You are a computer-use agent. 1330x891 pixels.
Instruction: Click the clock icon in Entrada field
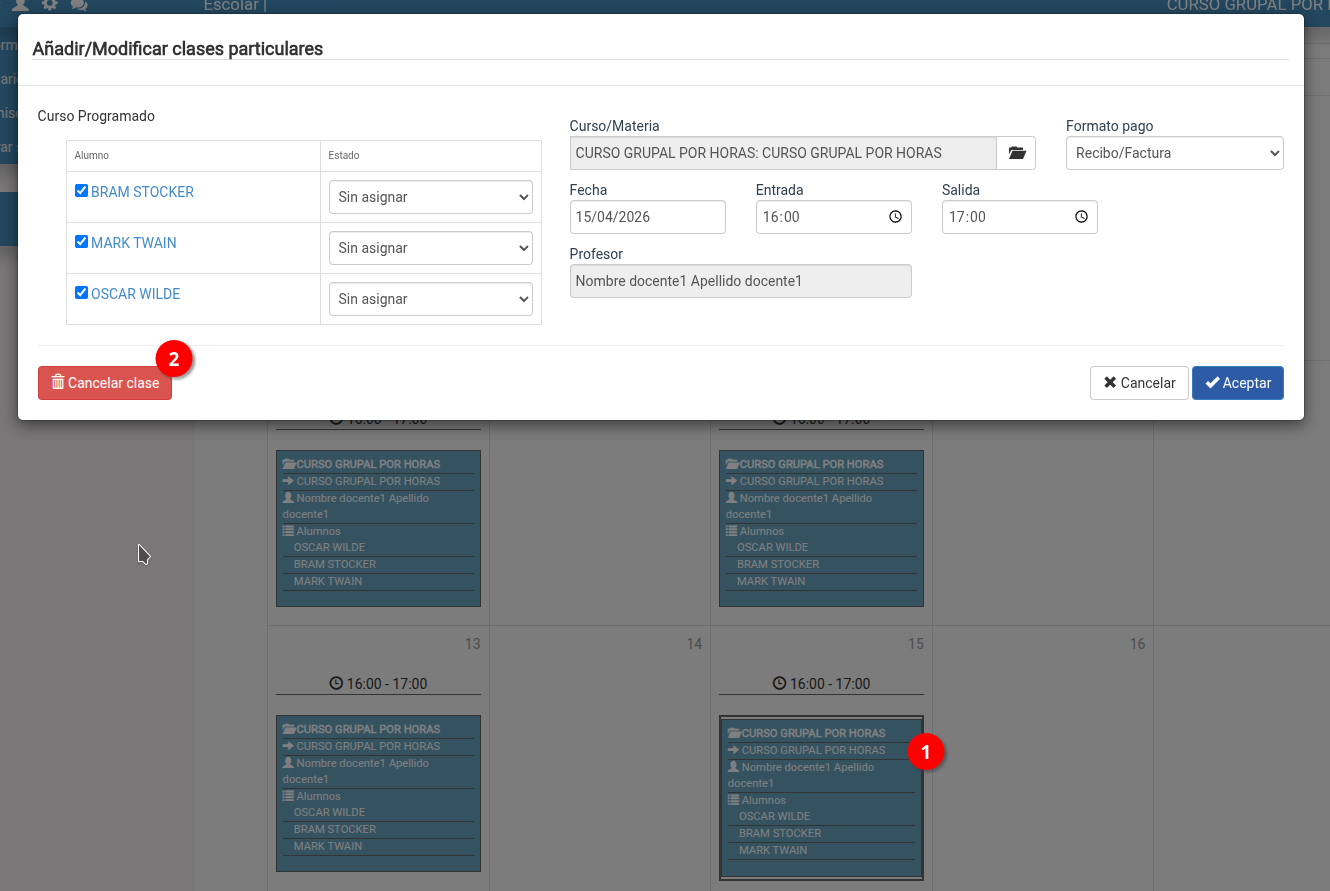[x=895, y=217]
